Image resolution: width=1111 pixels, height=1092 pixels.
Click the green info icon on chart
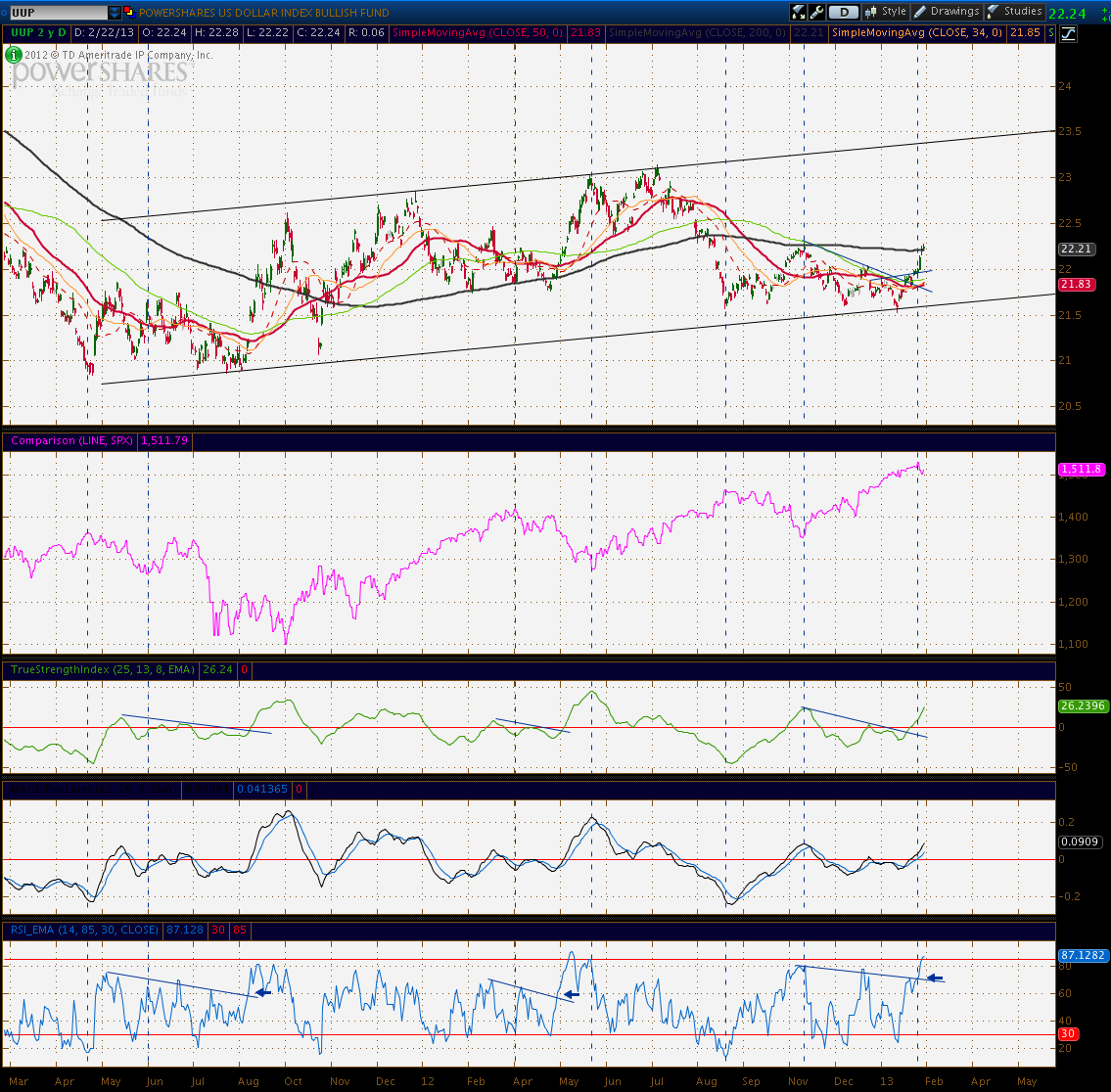13,55
